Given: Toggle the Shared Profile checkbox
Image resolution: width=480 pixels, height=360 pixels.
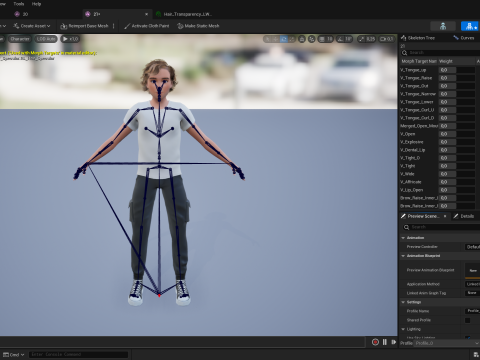Looking at the screenshot, I should [468, 320].
